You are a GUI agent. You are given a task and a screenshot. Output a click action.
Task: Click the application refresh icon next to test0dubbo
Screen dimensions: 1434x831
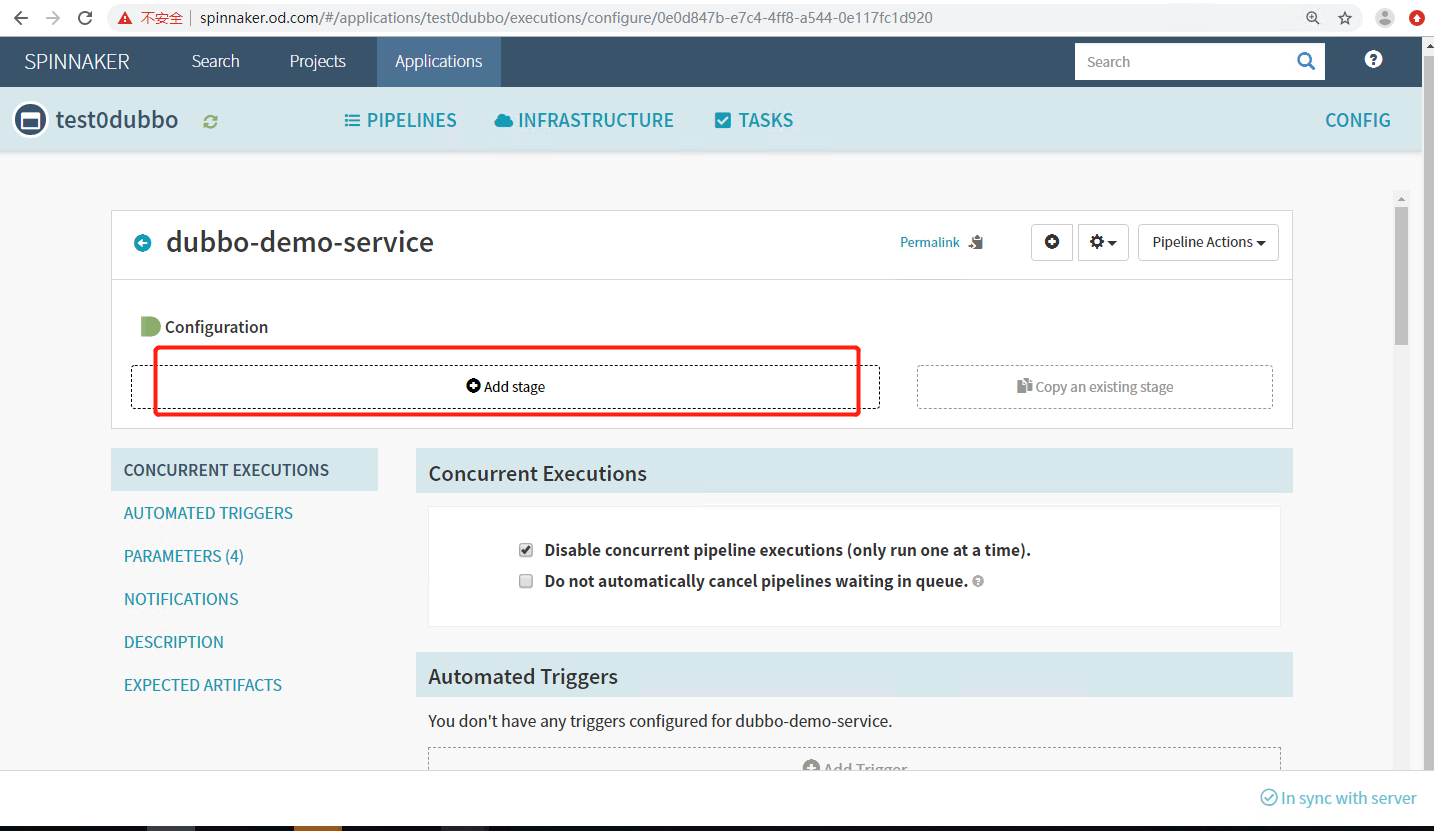tap(210, 121)
